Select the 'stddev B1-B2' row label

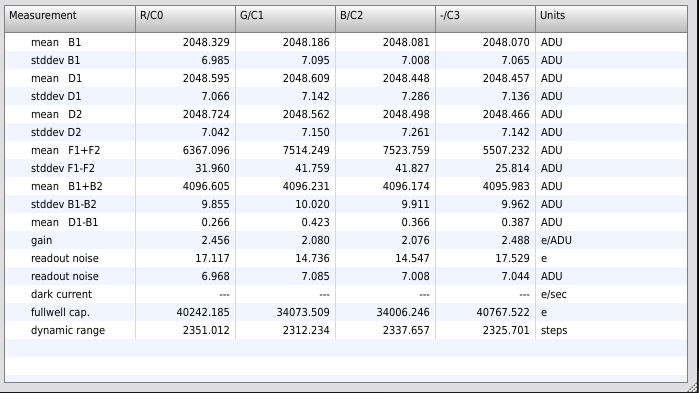64,204
